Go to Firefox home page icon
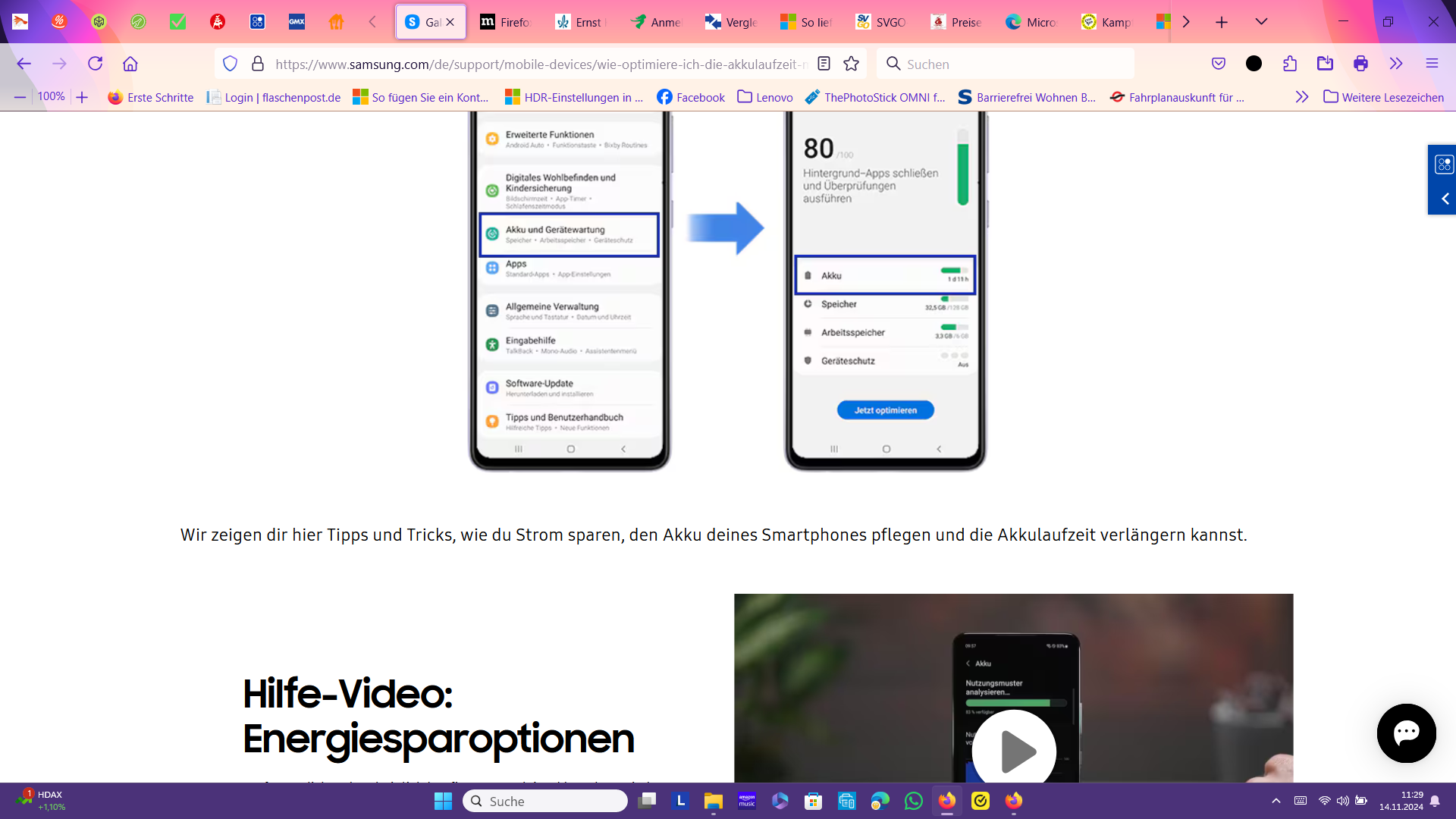Image resolution: width=1456 pixels, height=819 pixels. pyautogui.click(x=130, y=64)
